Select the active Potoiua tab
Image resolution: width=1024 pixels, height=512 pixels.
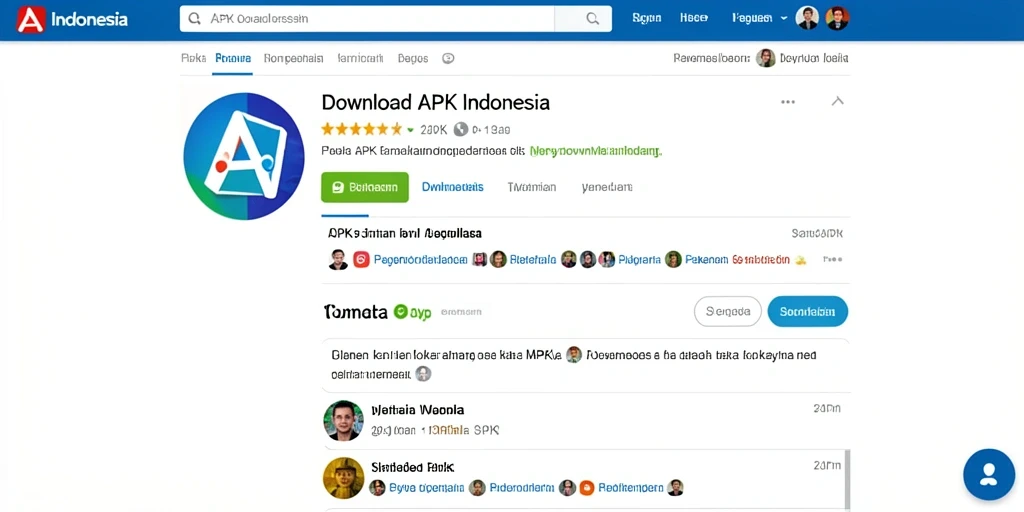click(x=233, y=58)
